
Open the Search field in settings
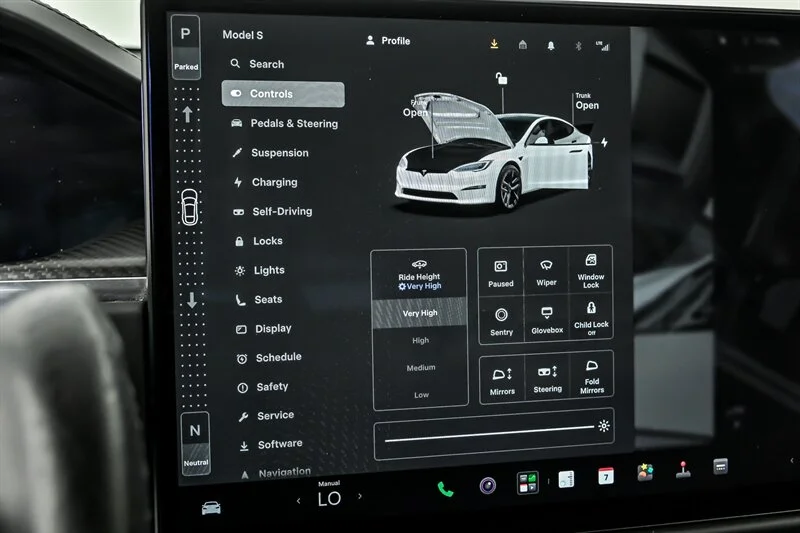click(258, 64)
